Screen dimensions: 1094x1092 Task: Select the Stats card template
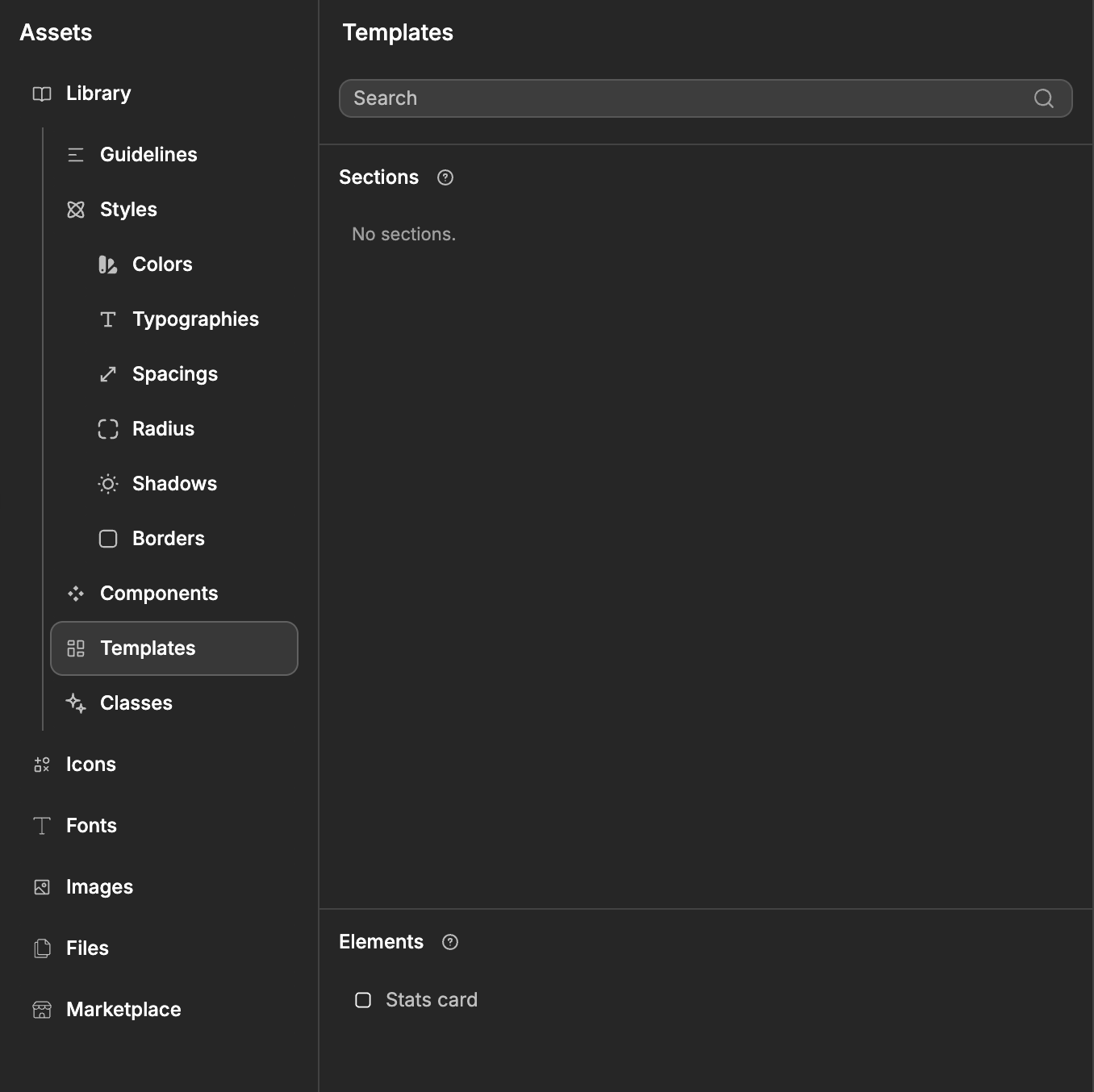(432, 1000)
